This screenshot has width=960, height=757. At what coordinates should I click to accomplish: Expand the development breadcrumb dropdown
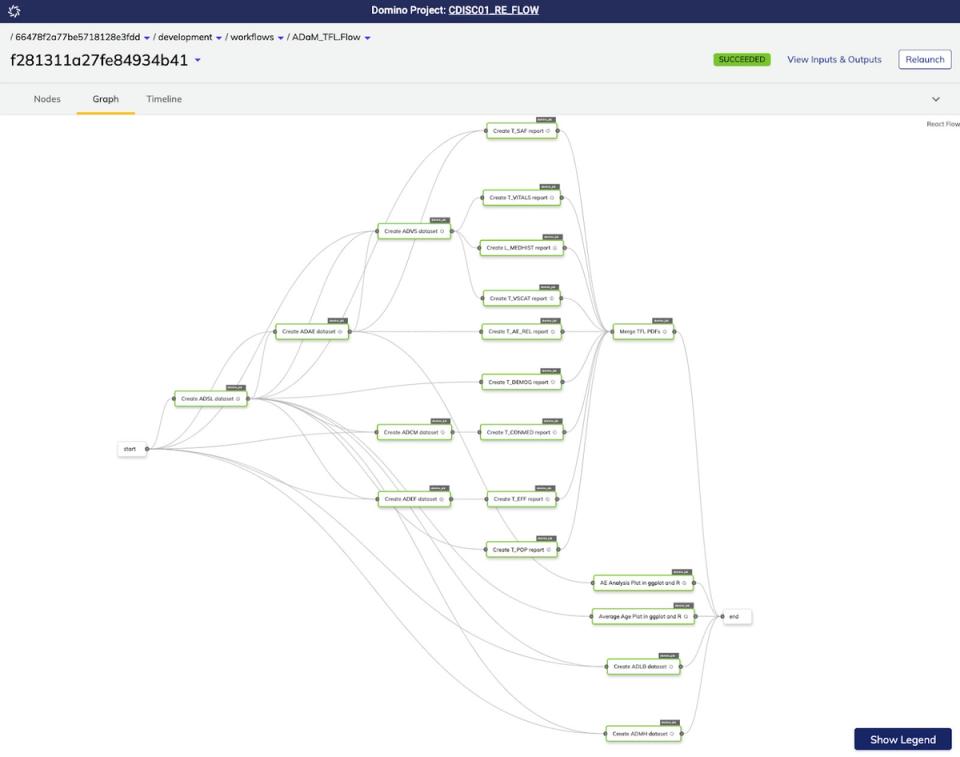click(x=219, y=37)
